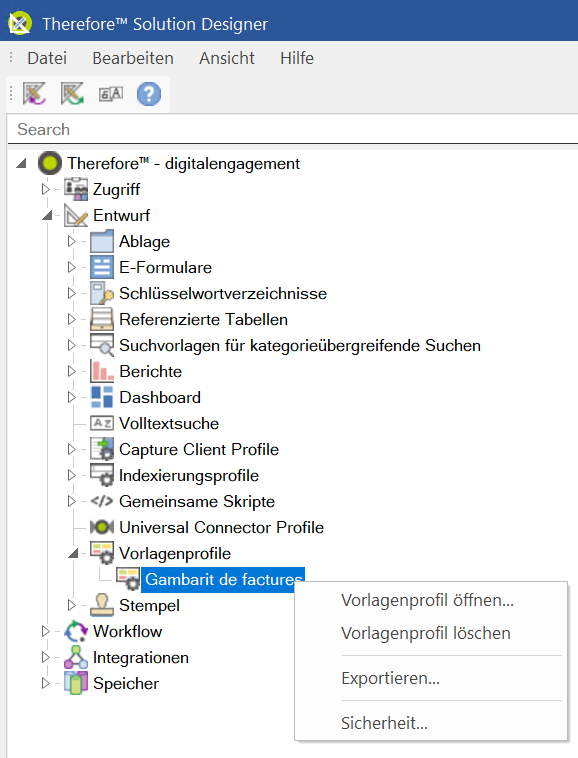The height and width of the screenshot is (758, 578).
Task: Click the language translation toolbar icon
Action: (x=111, y=93)
